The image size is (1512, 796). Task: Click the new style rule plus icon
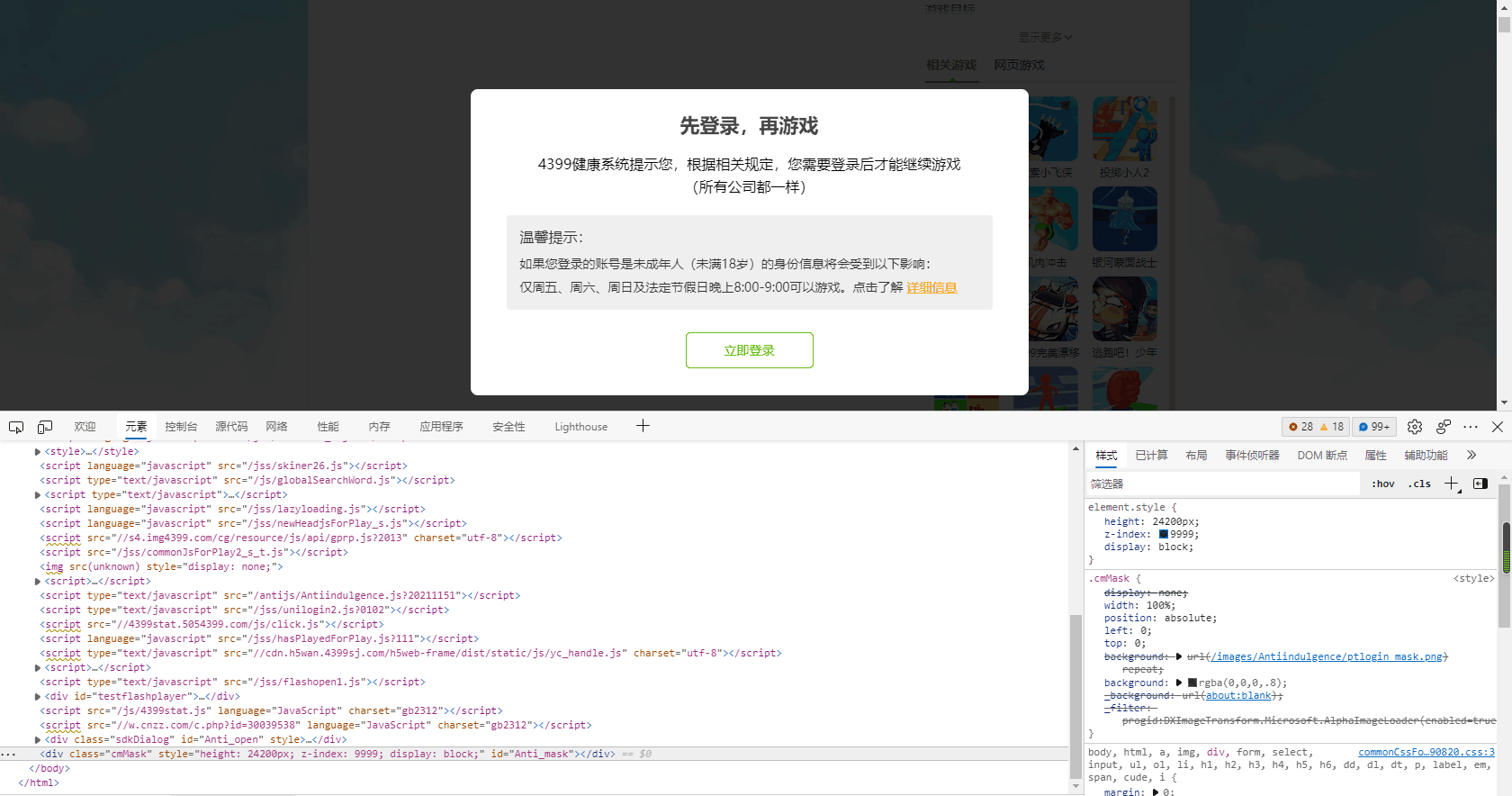tap(1451, 484)
